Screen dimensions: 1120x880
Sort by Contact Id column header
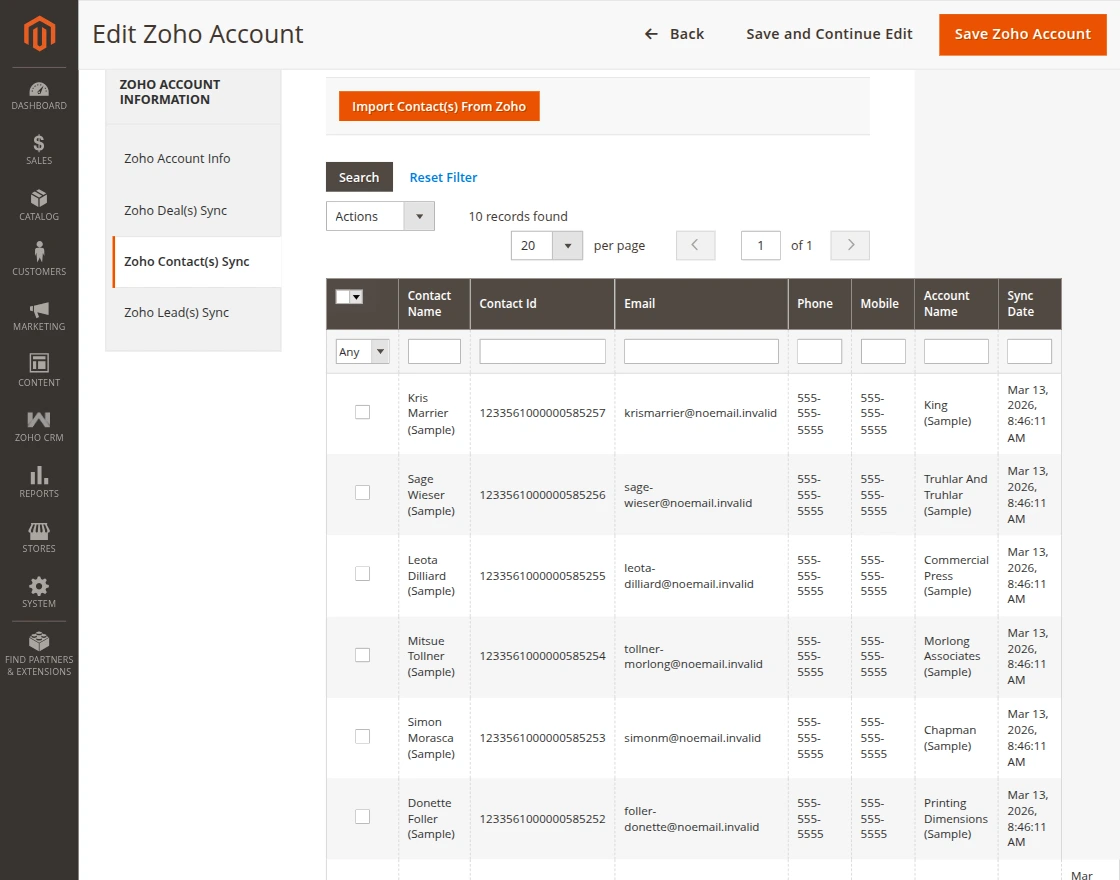[x=542, y=304]
